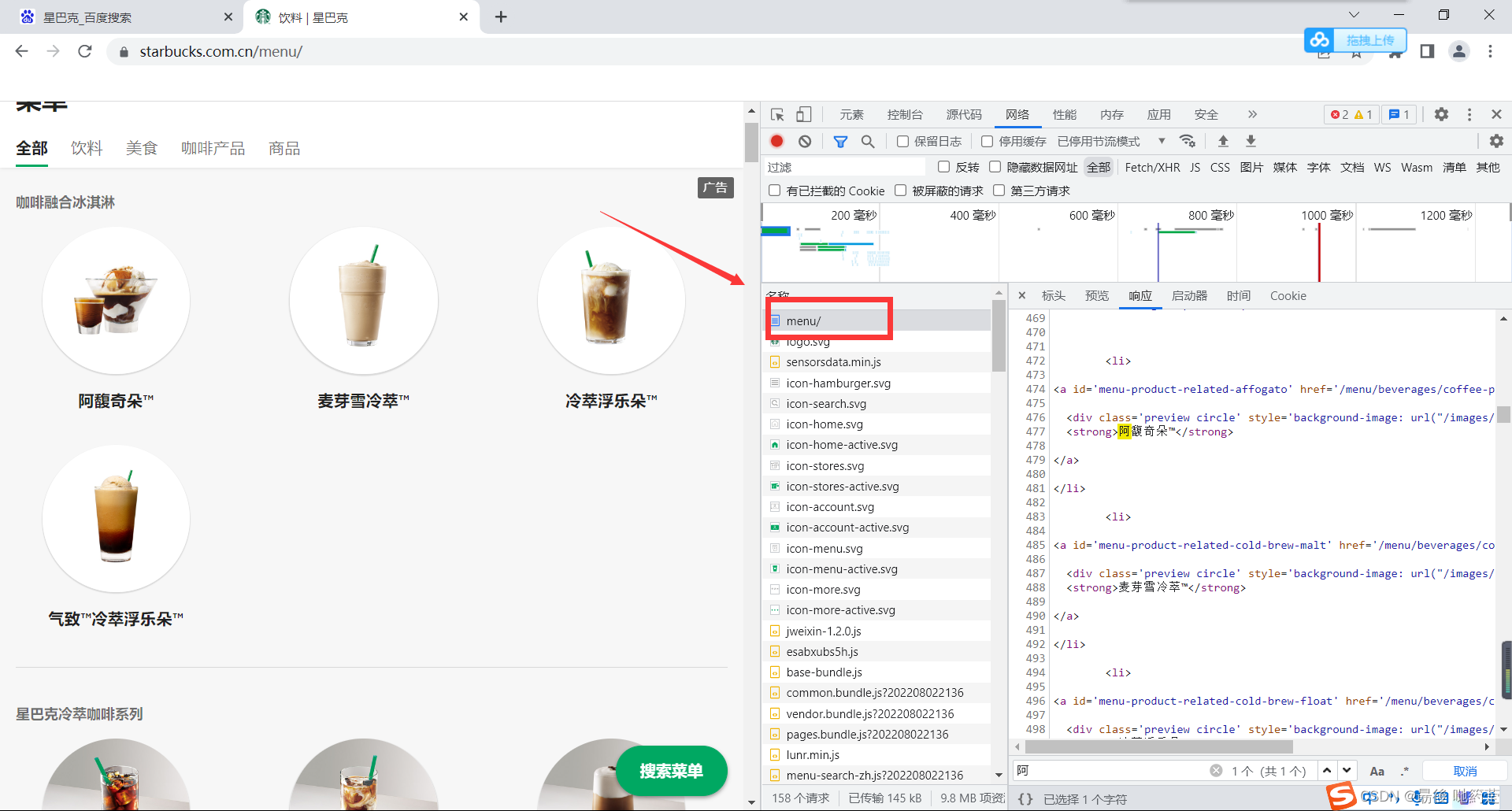Show the errors and warnings counter
This screenshot has width=1512, height=811.
coord(1351,115)
